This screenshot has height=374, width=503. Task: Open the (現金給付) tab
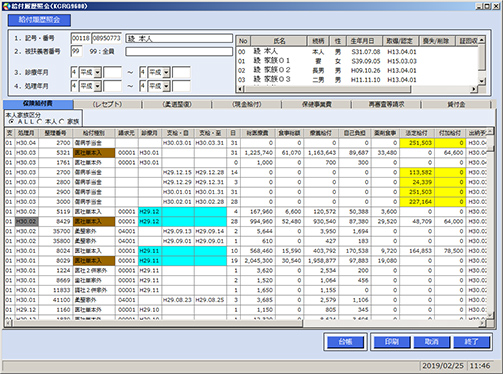(247, 104)
